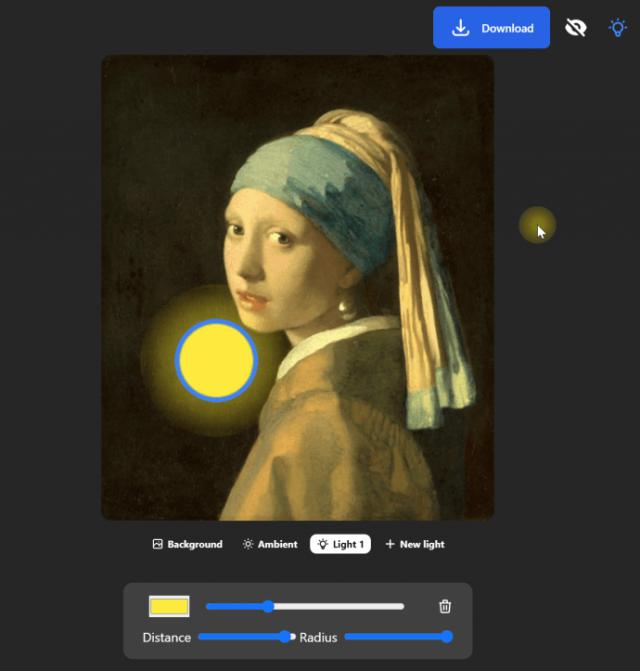Click the light intensity slider handle
Image resolution: width=640 pixels, height=671 pixels.
[268, 606]
